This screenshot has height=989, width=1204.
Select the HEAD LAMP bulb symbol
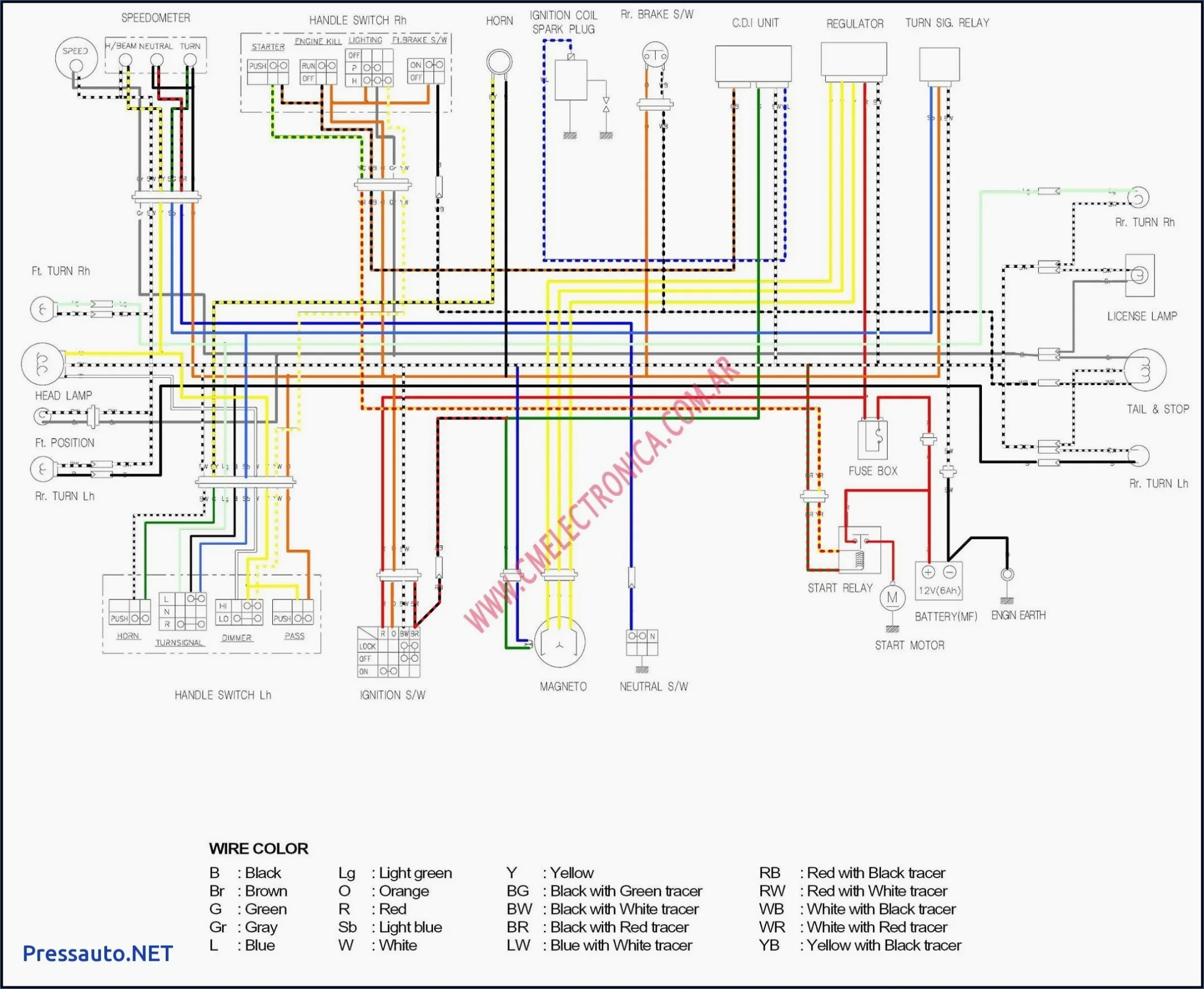(x=43, y=364)
